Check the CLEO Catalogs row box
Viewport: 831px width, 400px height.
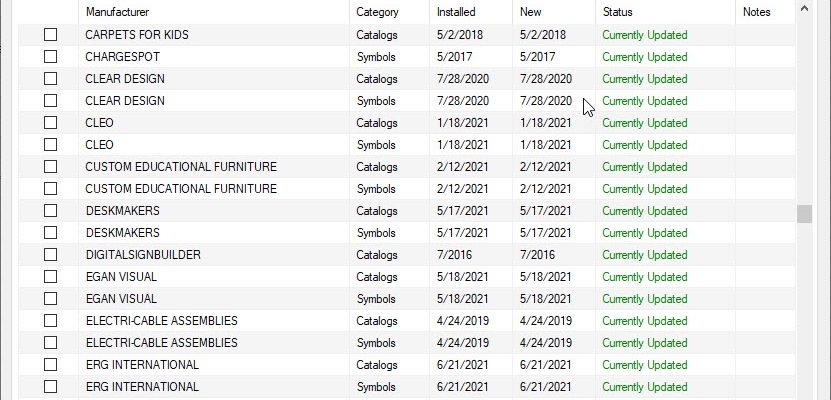point(50,122)
